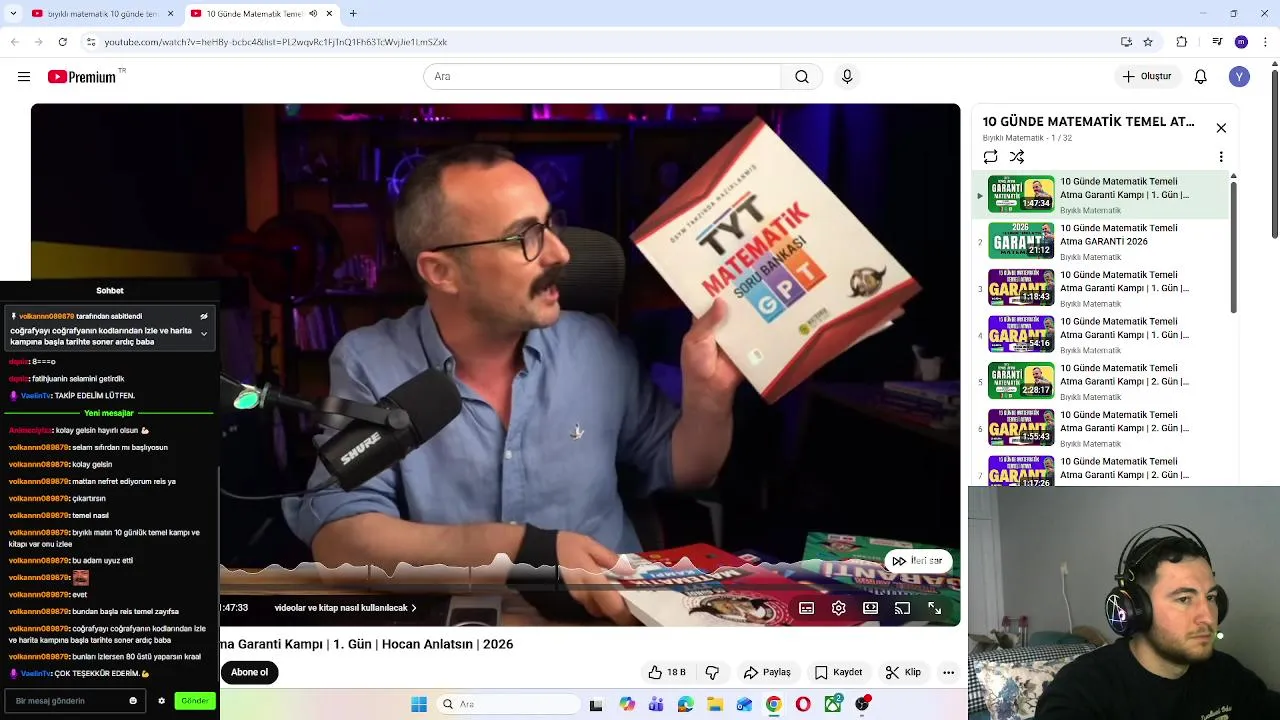This screenshot has width=1280, height=720.
Task: Send chat message with Gönder button
Action: (x=195, y=701)
